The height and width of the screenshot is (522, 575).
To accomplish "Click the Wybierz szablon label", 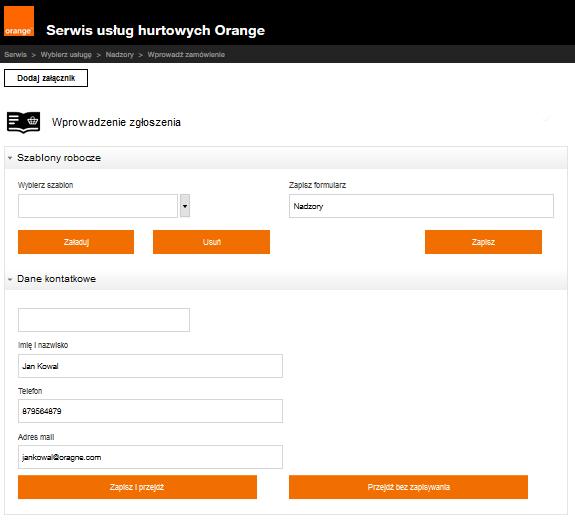I will [45, 185].
